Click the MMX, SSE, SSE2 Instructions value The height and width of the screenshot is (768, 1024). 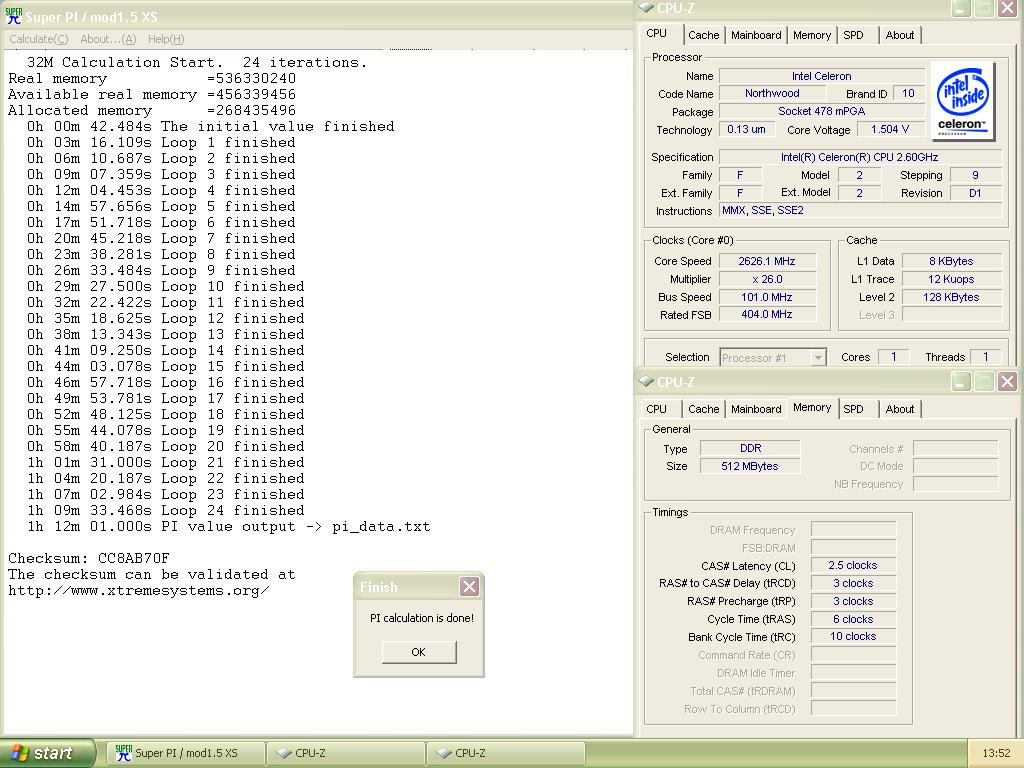point(860,210)
